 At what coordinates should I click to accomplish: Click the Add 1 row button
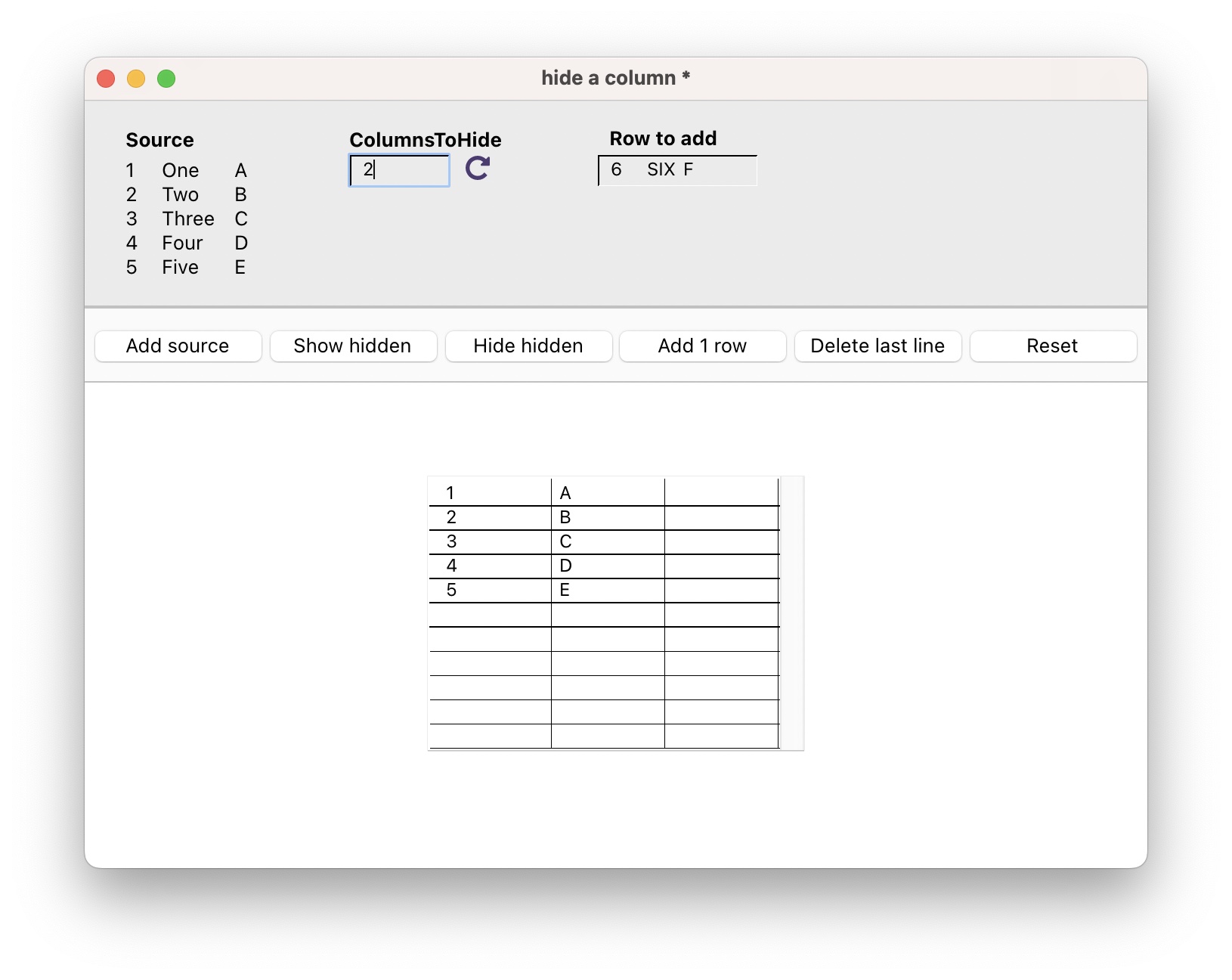(x=702, y=346)
